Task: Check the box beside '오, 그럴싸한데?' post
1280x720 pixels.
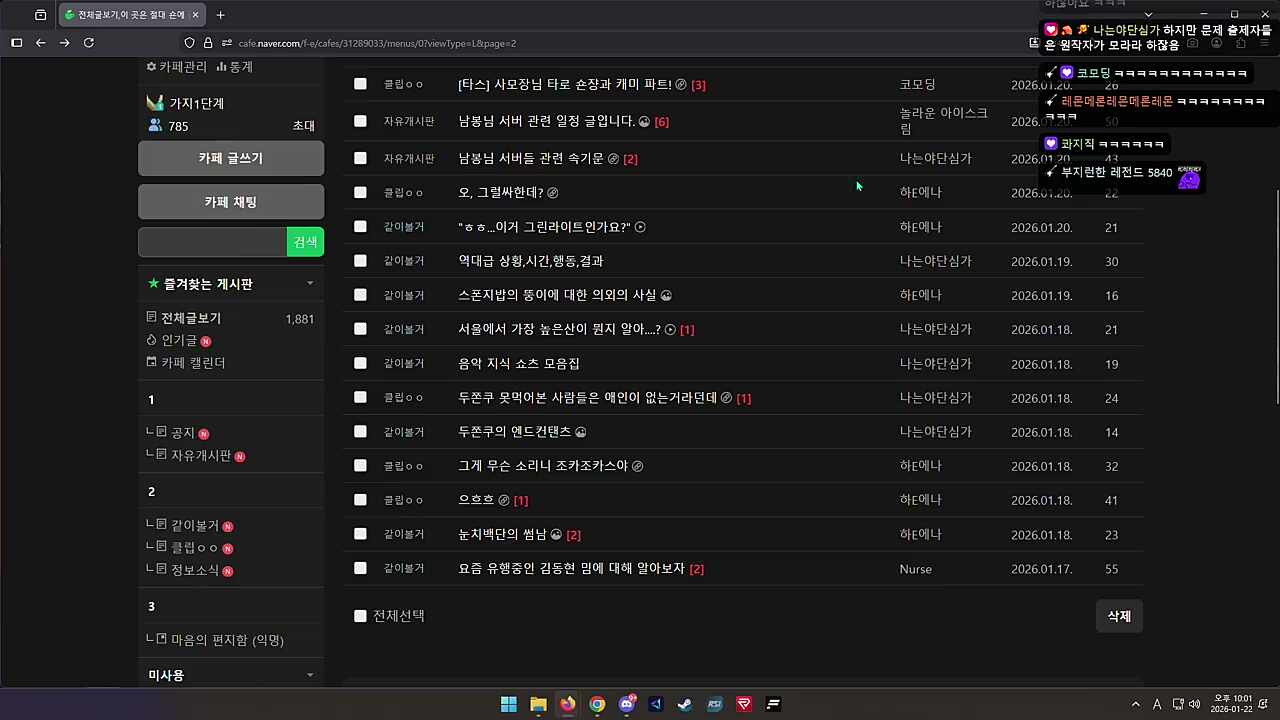Action: 360,192
